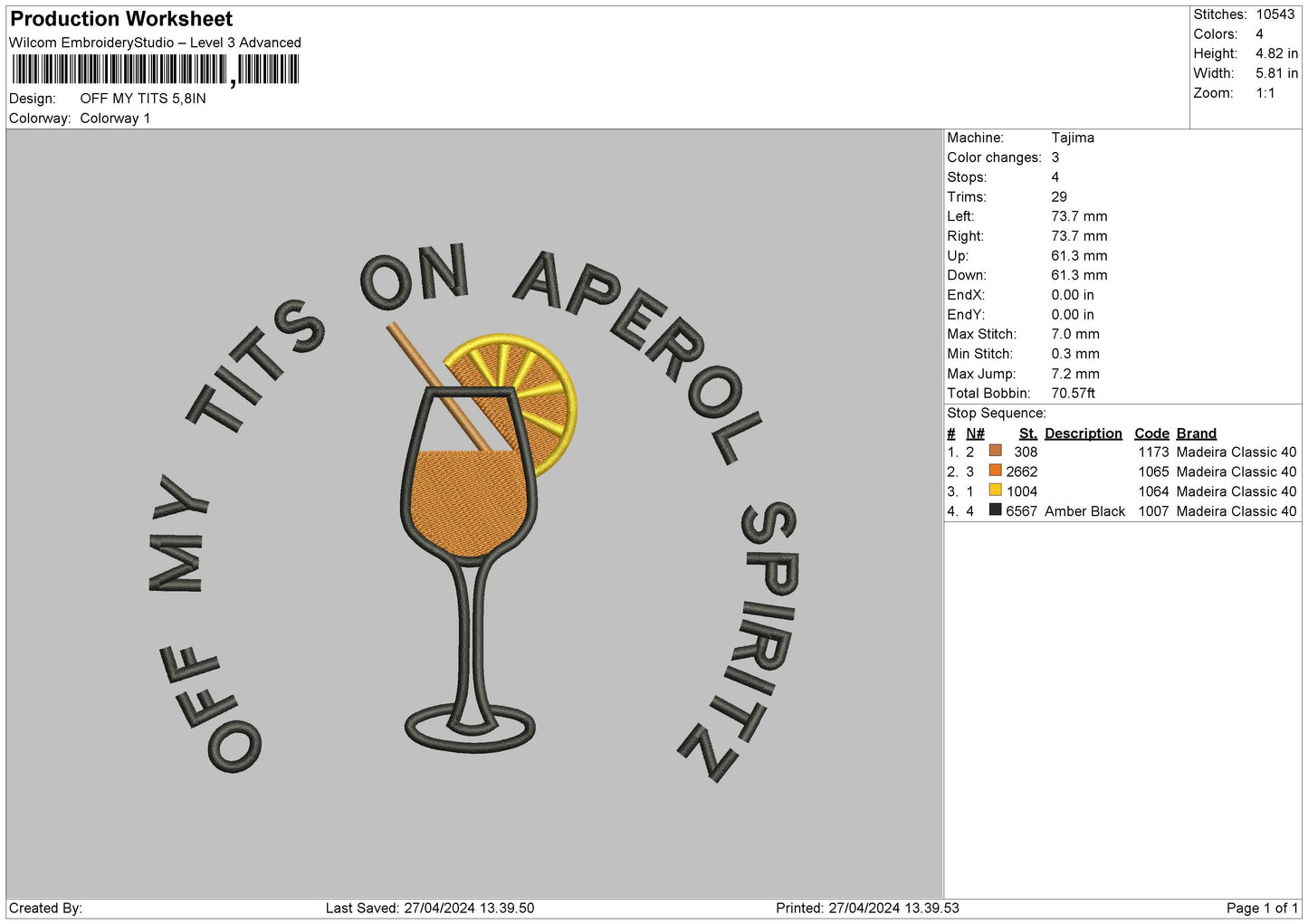Click the black 6567 thread color swatch
The height and width of the screenshot is (924, 1308).
(x=996, y=510)
